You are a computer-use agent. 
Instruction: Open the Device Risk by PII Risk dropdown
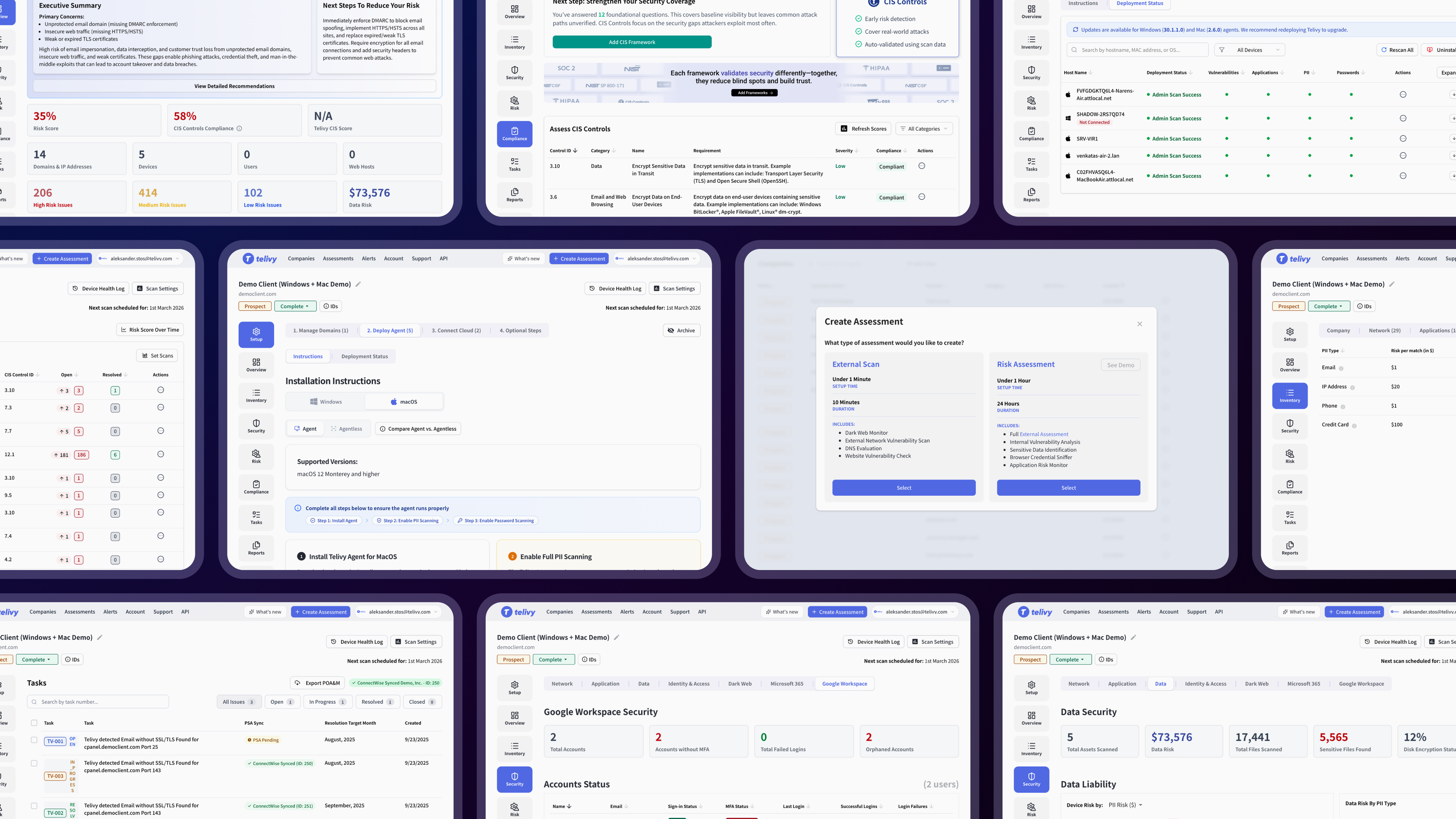pos(1125,805)
